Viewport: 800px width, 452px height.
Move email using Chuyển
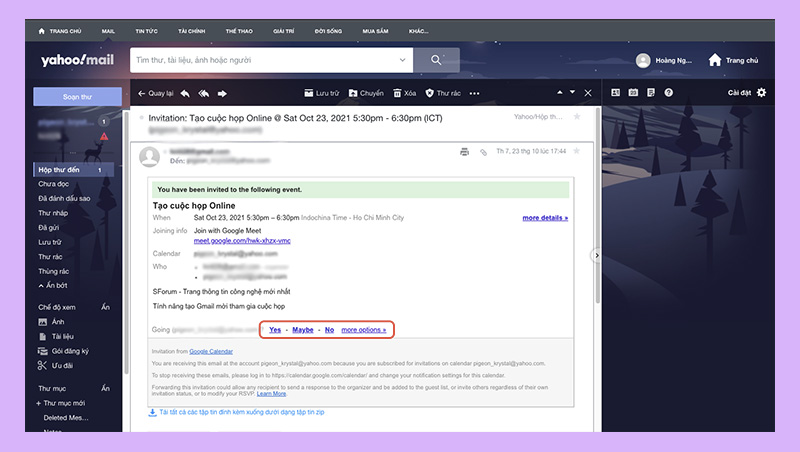click(366, 93)
